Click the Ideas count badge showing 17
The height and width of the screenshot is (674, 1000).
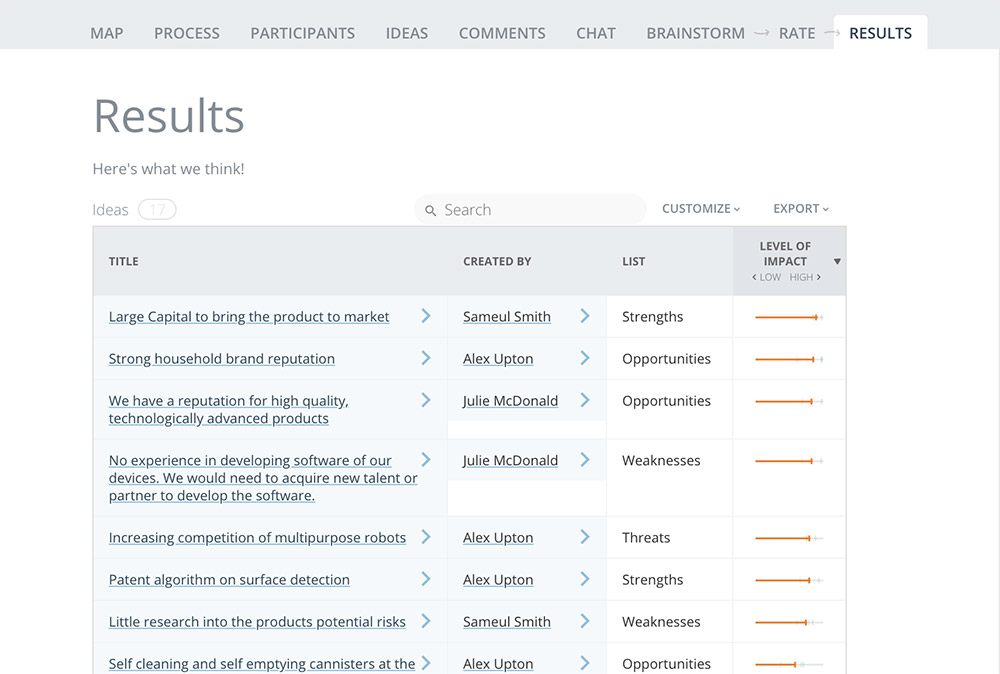(x=157, y=210)
